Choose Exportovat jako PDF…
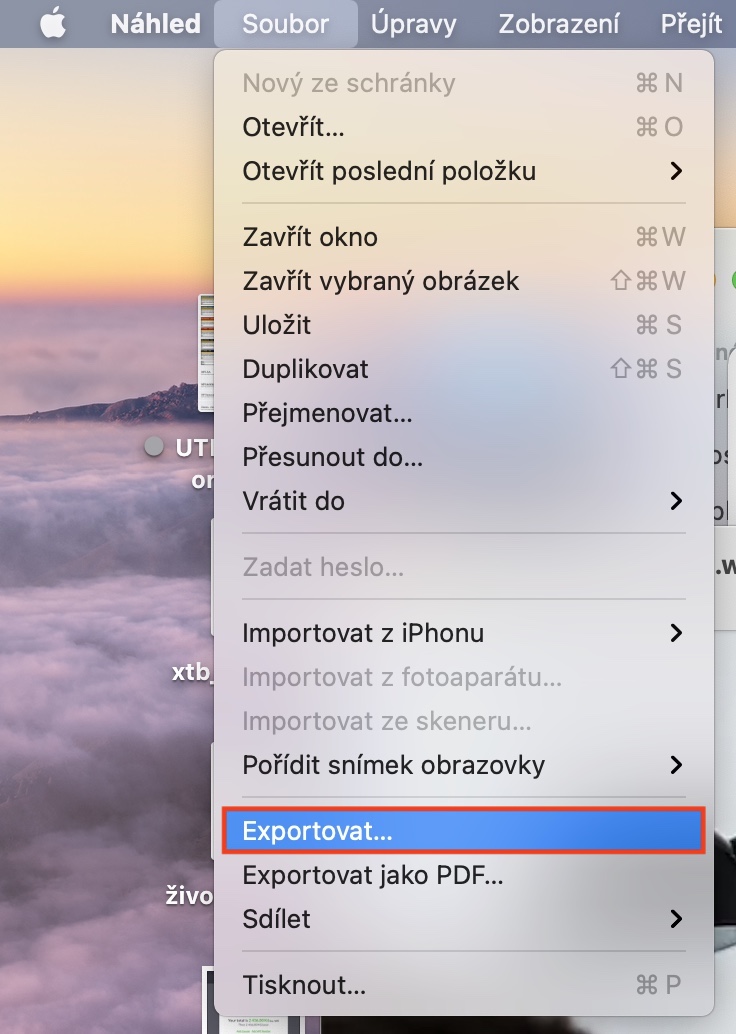Screen dimensions: 736x1034 click(x=373, y=875)
